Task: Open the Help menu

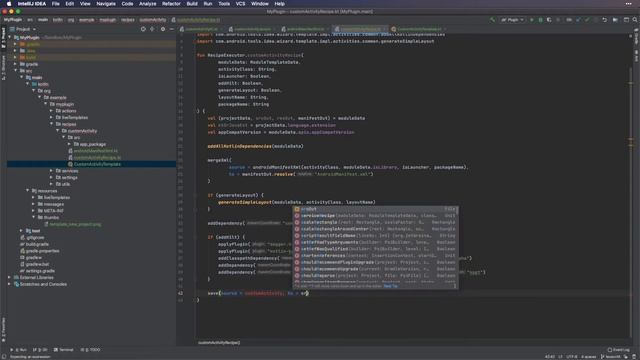Action: (279, 4)
